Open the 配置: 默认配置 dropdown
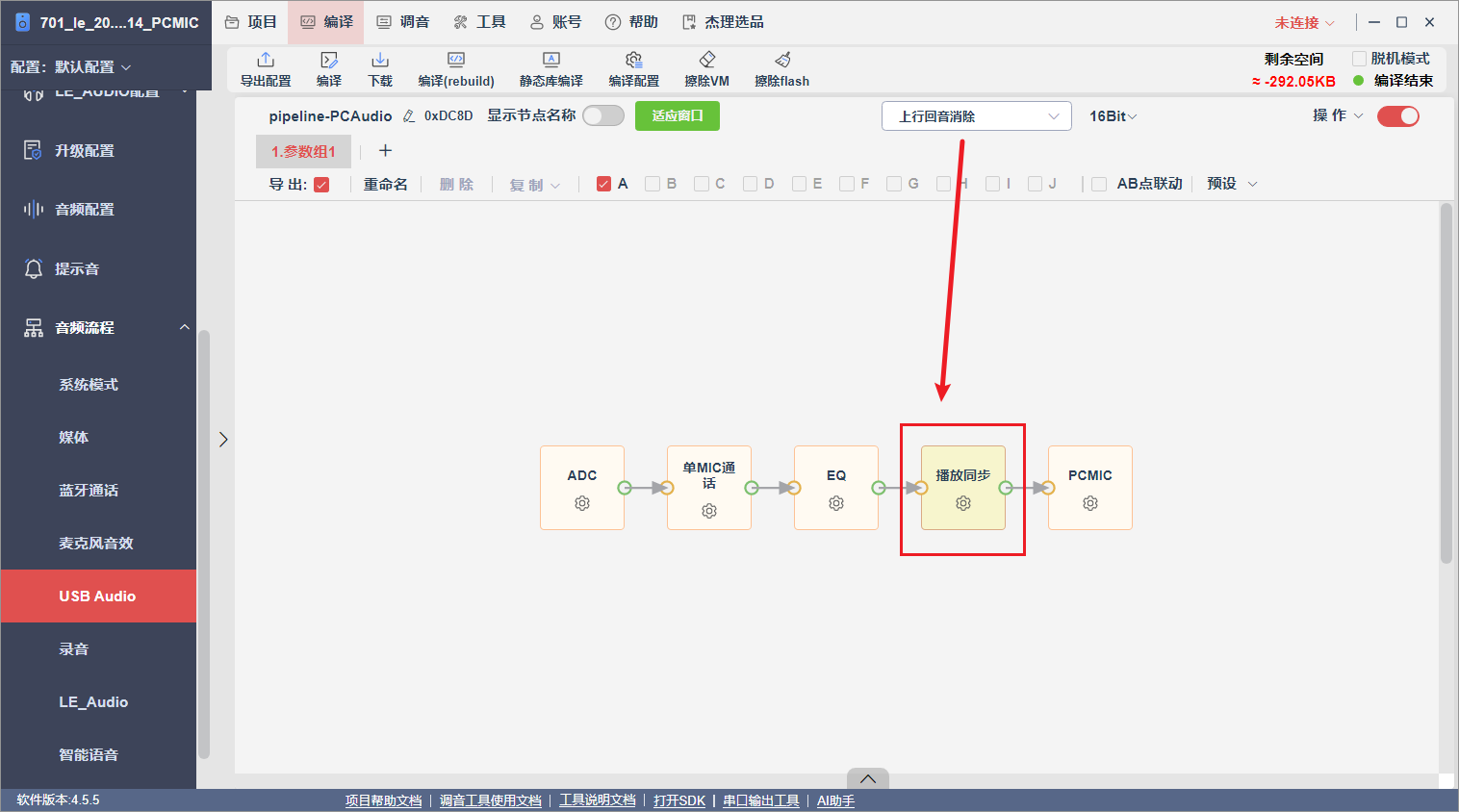 [70, 66]
